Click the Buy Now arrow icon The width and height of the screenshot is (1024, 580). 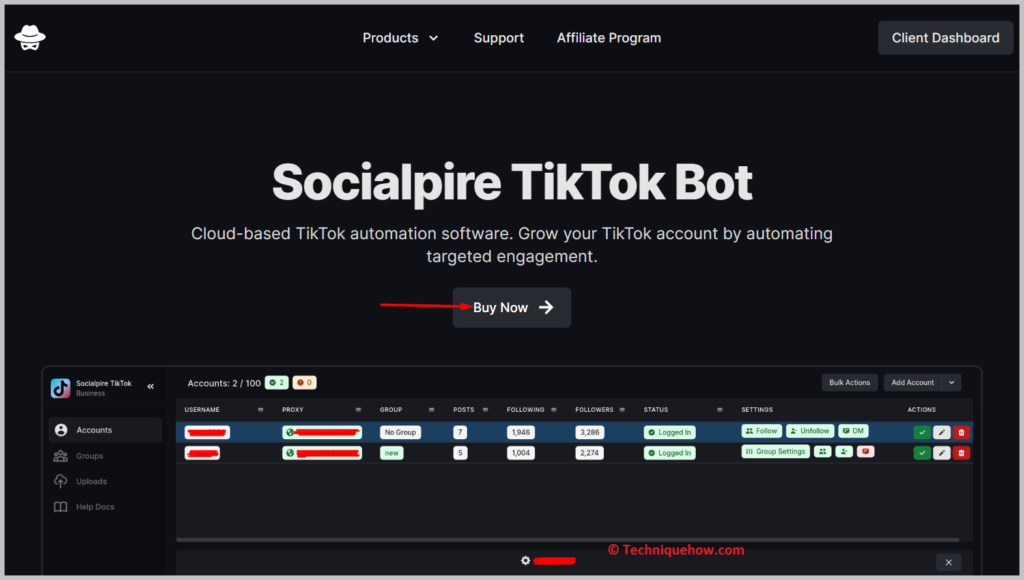pyautogui.click(x=546, y=308)
